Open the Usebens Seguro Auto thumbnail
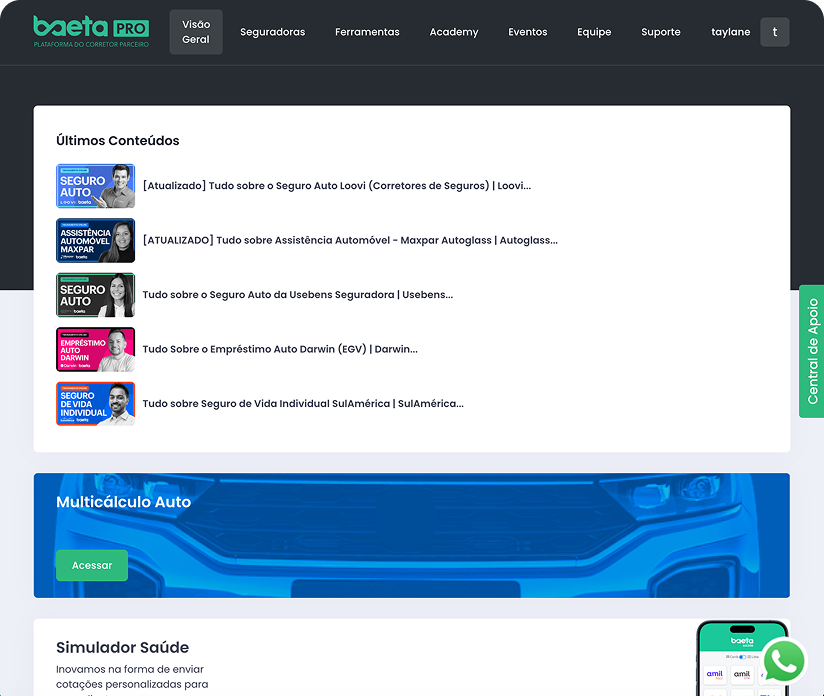This screenshot has width=824, height=696. click(96, 295)
